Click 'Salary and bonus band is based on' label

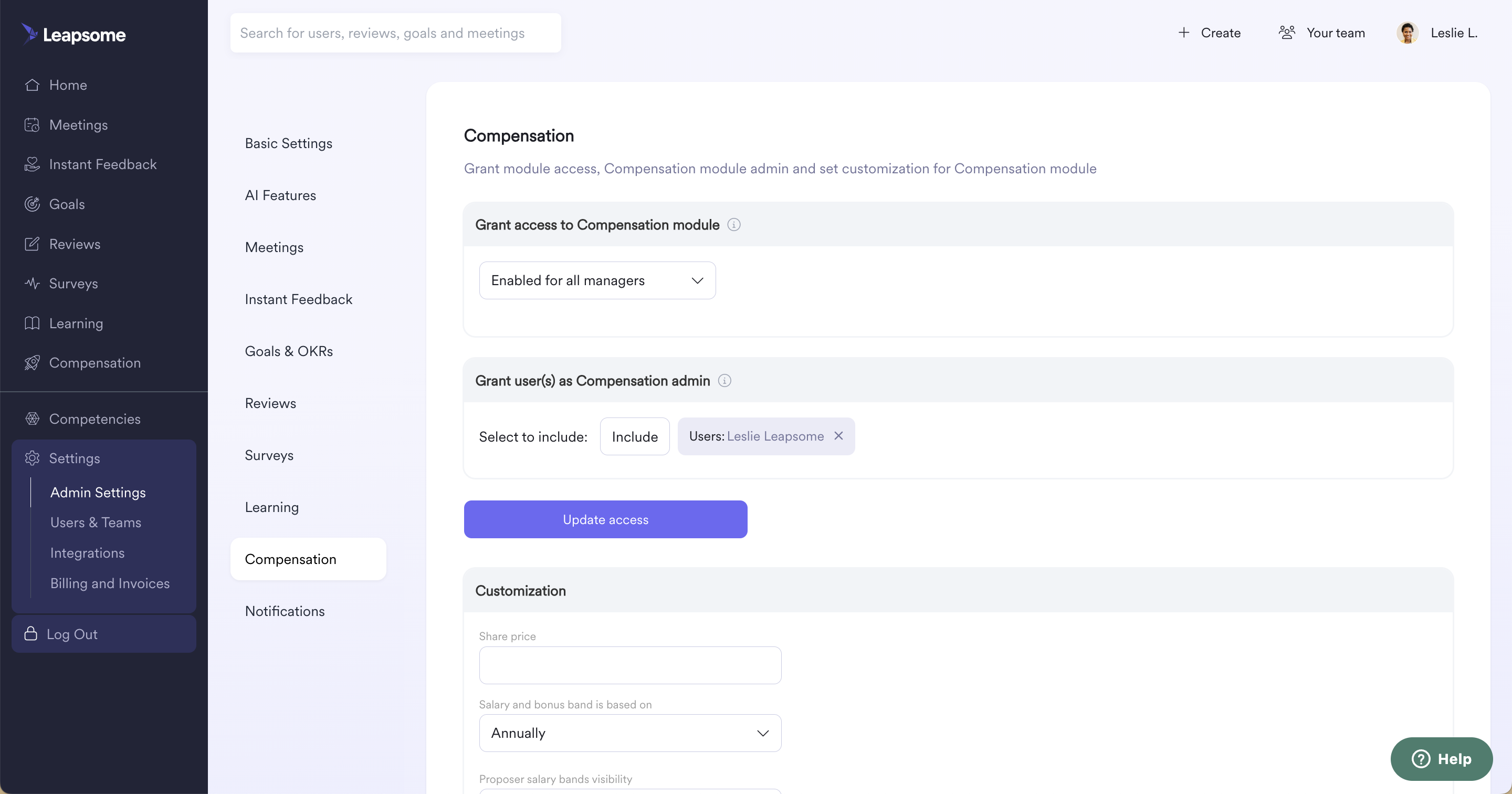[565, 705]
